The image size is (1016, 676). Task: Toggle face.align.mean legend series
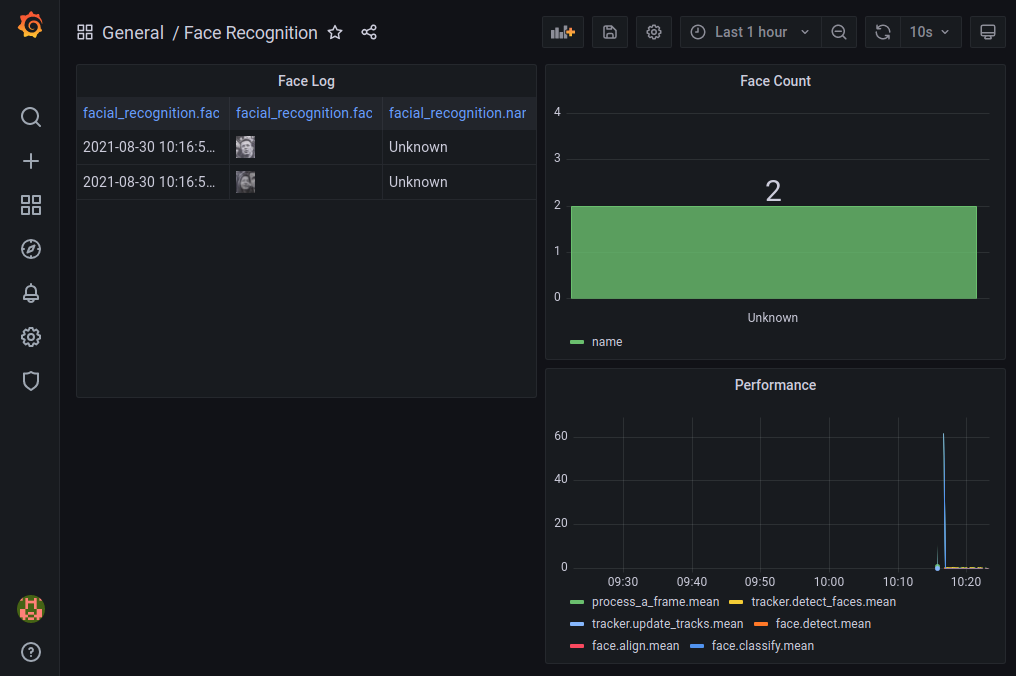[636, 646]
